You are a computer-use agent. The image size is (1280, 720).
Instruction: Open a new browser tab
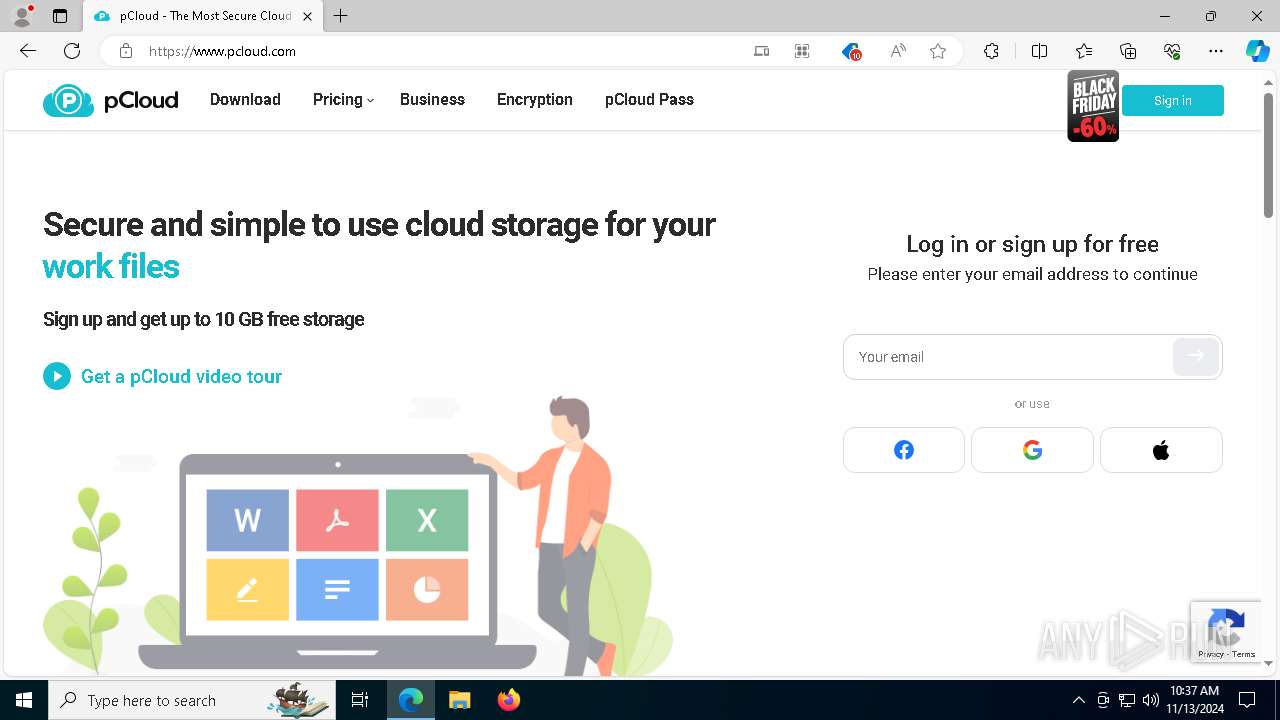click(x=341, y=16)
